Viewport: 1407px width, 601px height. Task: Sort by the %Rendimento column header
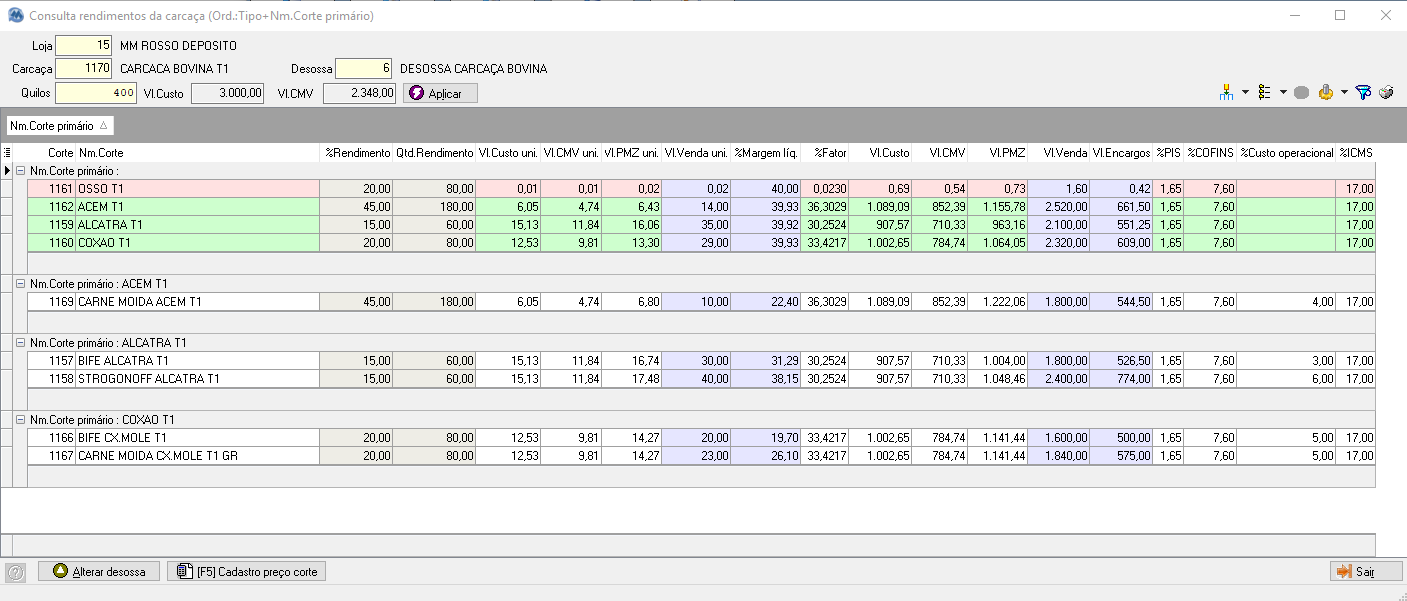(357, 153)
